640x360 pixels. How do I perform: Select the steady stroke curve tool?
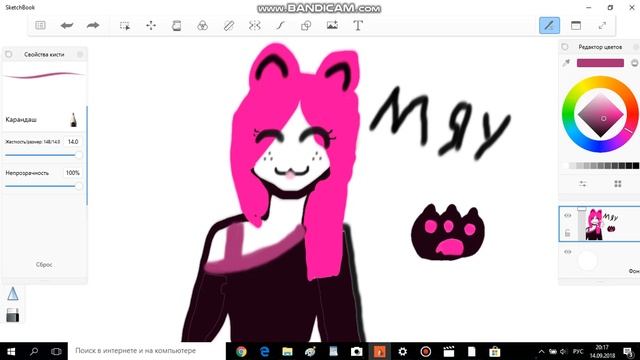(x=280, y=26)
